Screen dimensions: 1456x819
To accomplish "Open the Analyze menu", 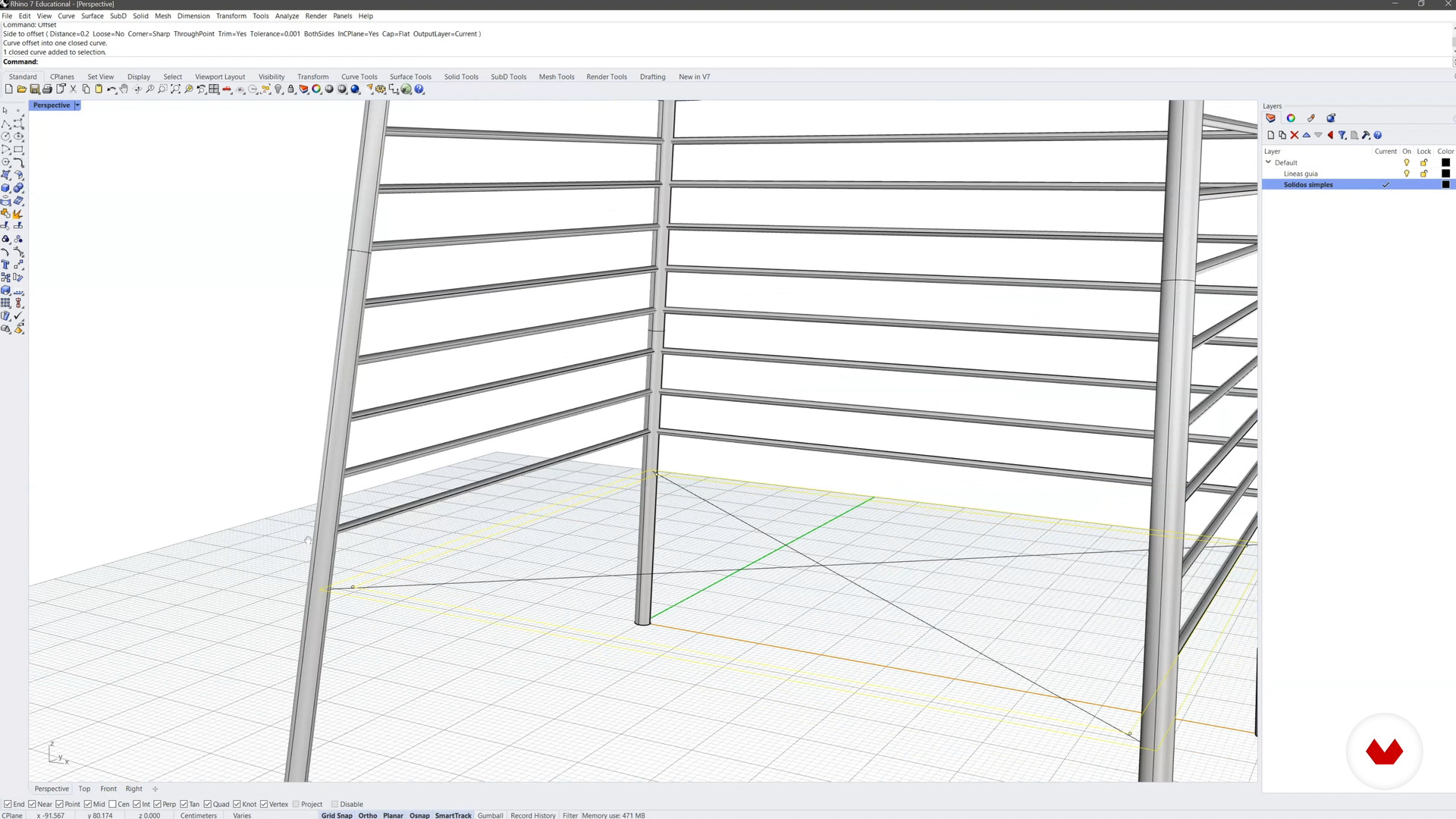I will click(287, 16).
